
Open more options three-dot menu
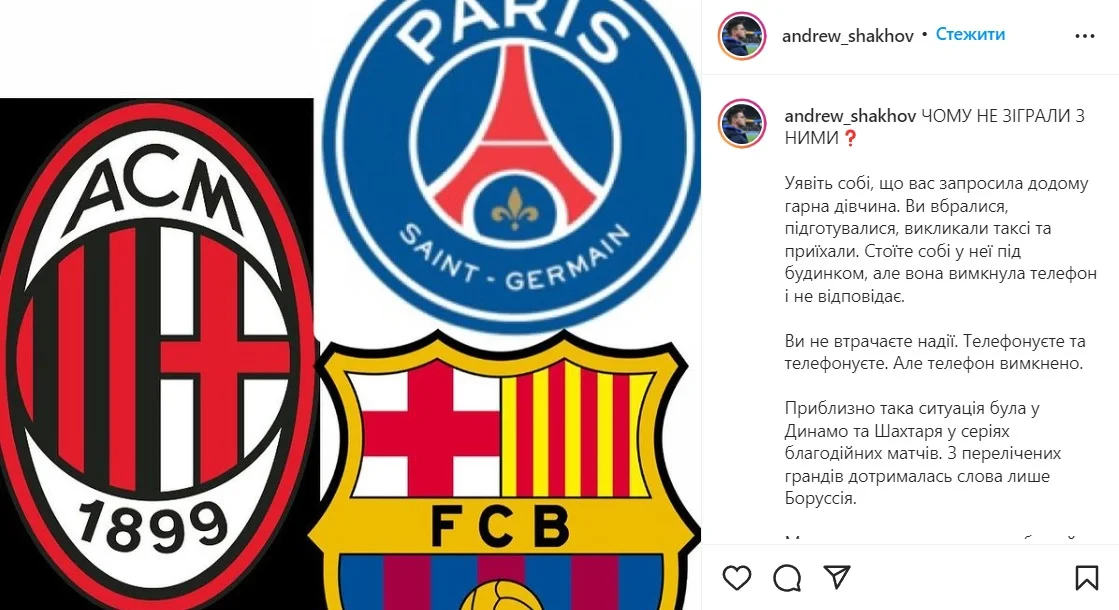pos(1085,36)
